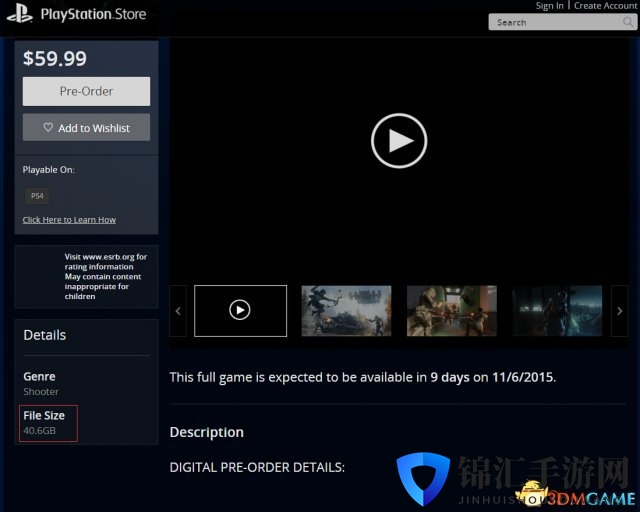Go to previous thumbnails with the left arrow
The height and width of the screenshot is (512, 640).
(178, 311)
